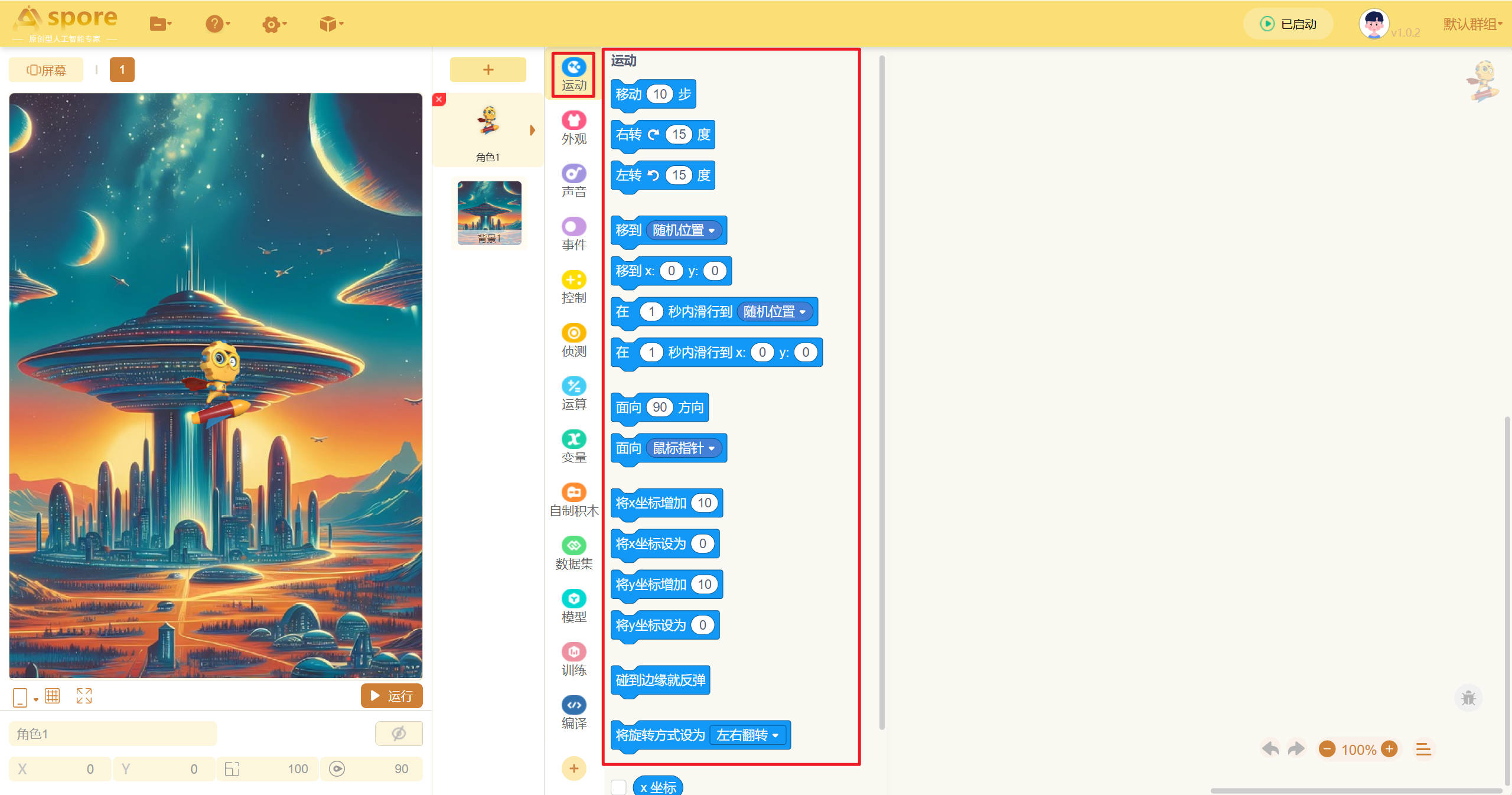The image size is (1512, 795).
Task: Expand the 左右翻转 rotation style dropdown
Action: click(x=748, y=735)
